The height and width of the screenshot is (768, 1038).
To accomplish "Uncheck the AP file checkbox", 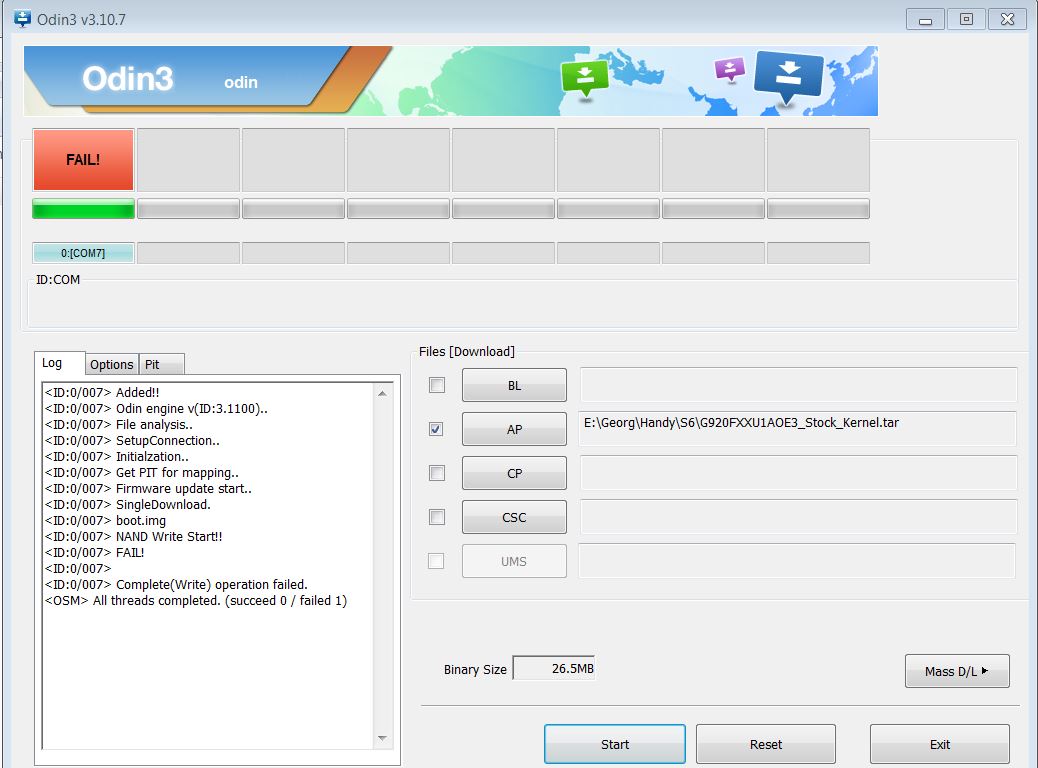I will pyautogui.click(x=436, y=429).
